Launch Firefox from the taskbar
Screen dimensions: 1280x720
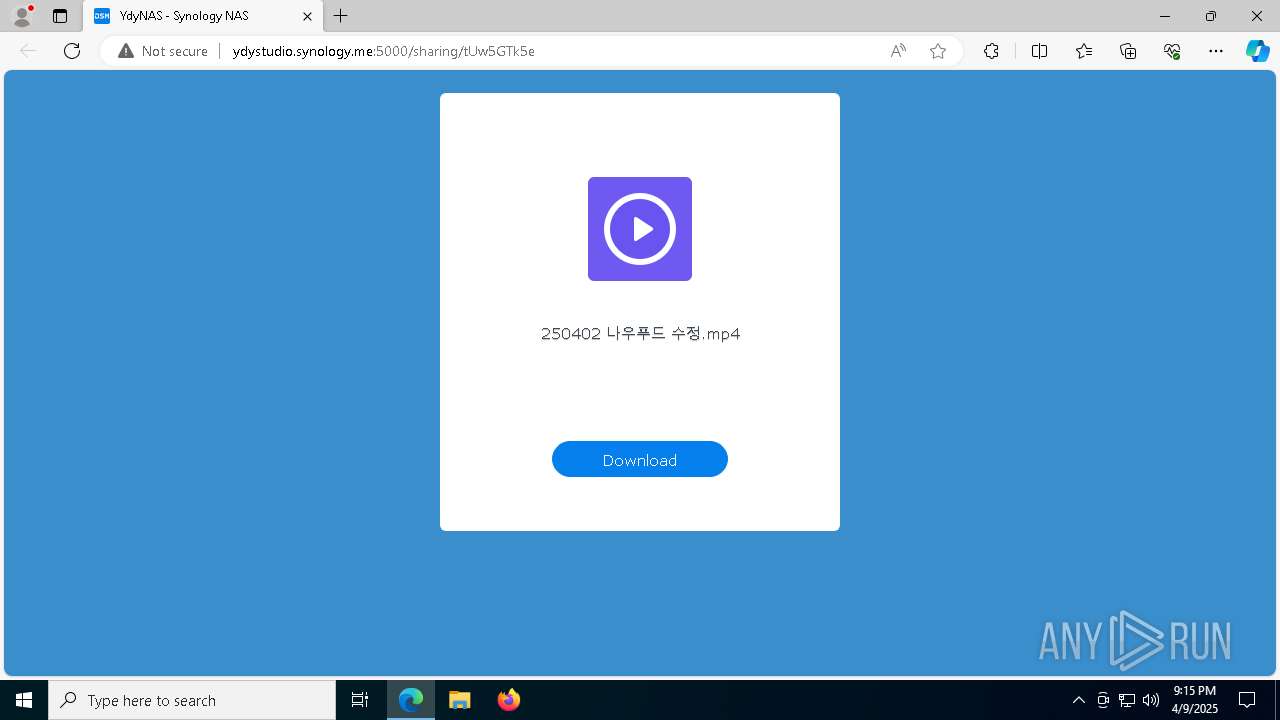(x=509, y=700)
